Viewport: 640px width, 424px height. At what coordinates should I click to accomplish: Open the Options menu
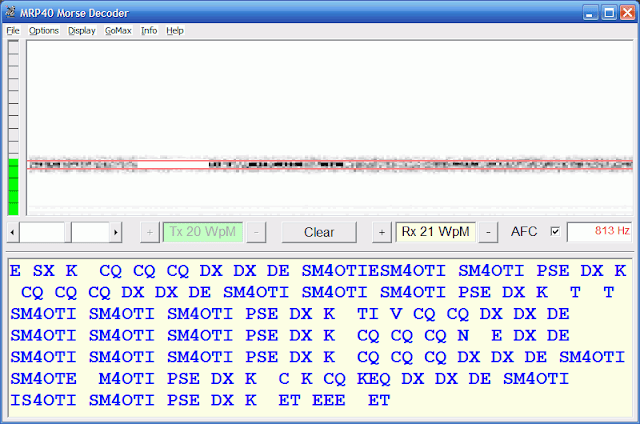pyautogui.click(x=44, y=31)
